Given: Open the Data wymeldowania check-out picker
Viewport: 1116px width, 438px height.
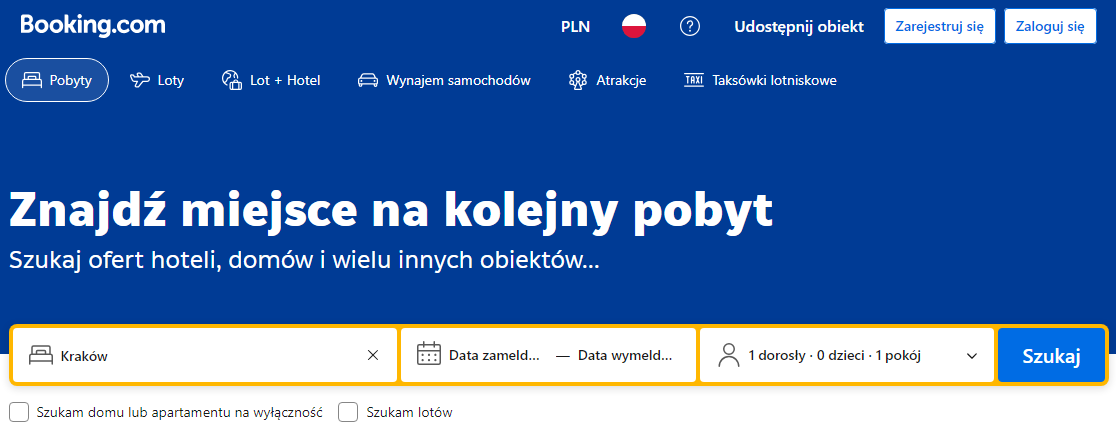Looking at the screenshot, I should [624, 355].
